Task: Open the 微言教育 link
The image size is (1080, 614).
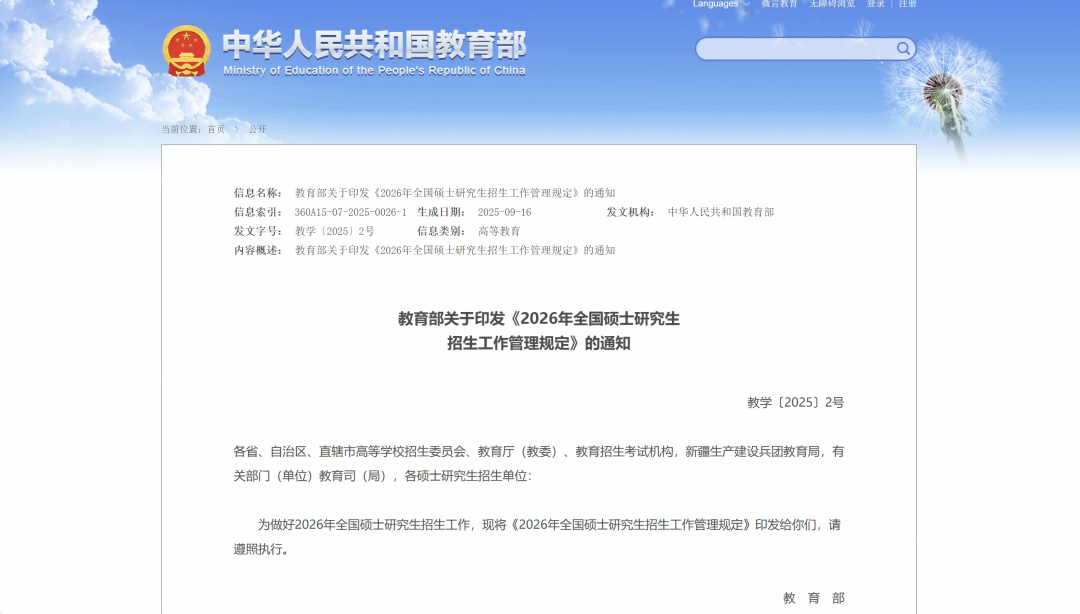Action: (779, 4)
